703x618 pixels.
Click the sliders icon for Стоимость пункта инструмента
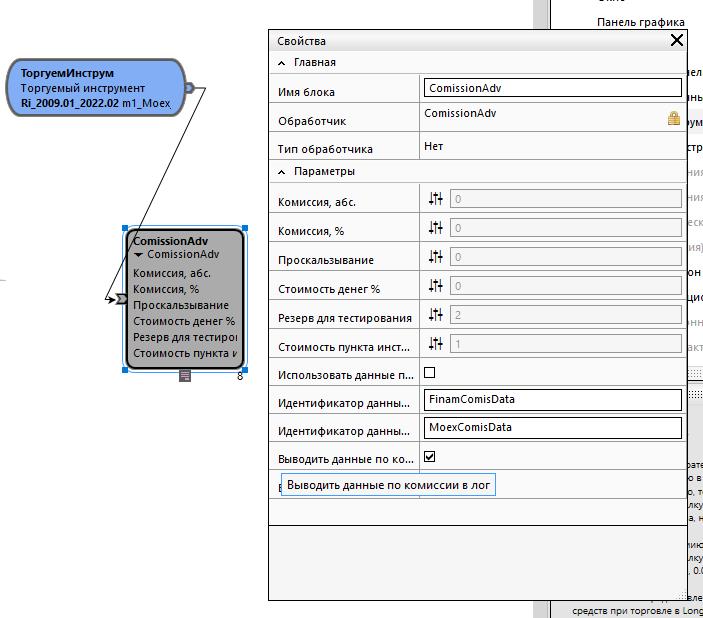pyautogui.click(x=435, y=344)
